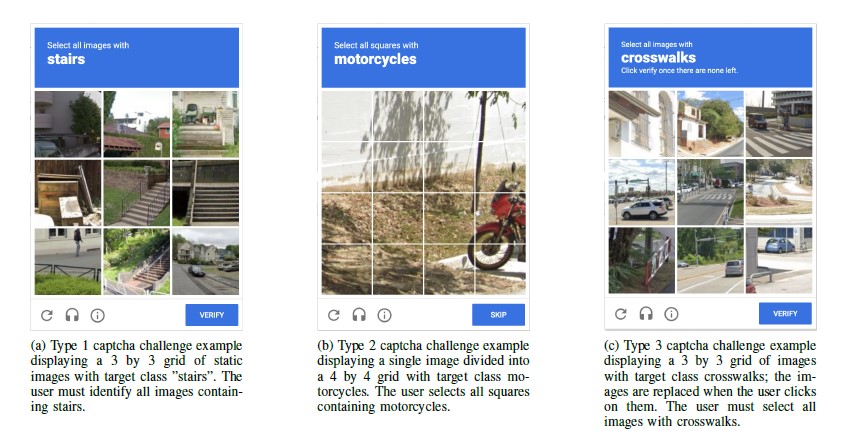Show info for crosswalks captcha
The width and height of the screenshot is (843, 431).
(x=671, y=314)
